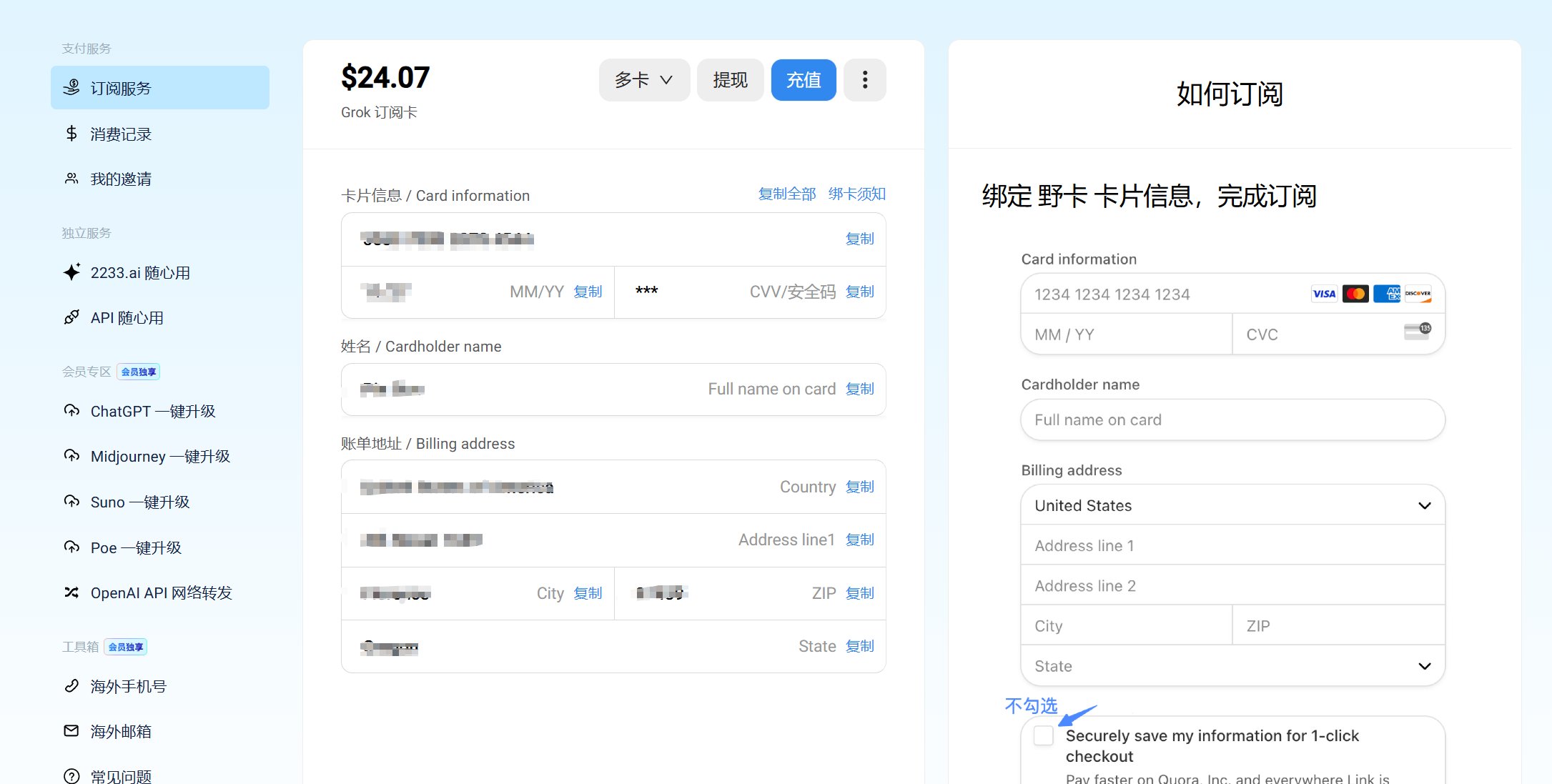Expand the 多卡 dropdown
Image resolution: width=1552 pixels, height=784 pixels.
point(643,80)
